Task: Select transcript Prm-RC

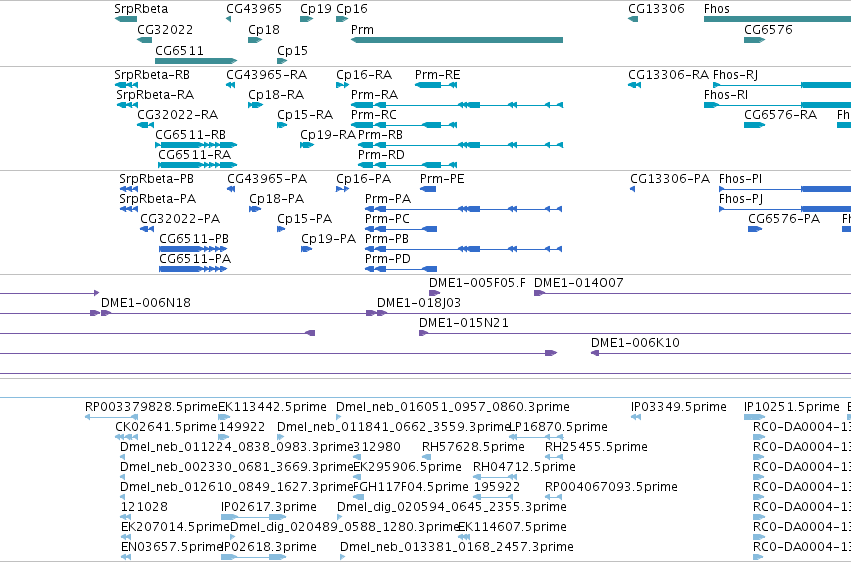Action: coord(374,114)
